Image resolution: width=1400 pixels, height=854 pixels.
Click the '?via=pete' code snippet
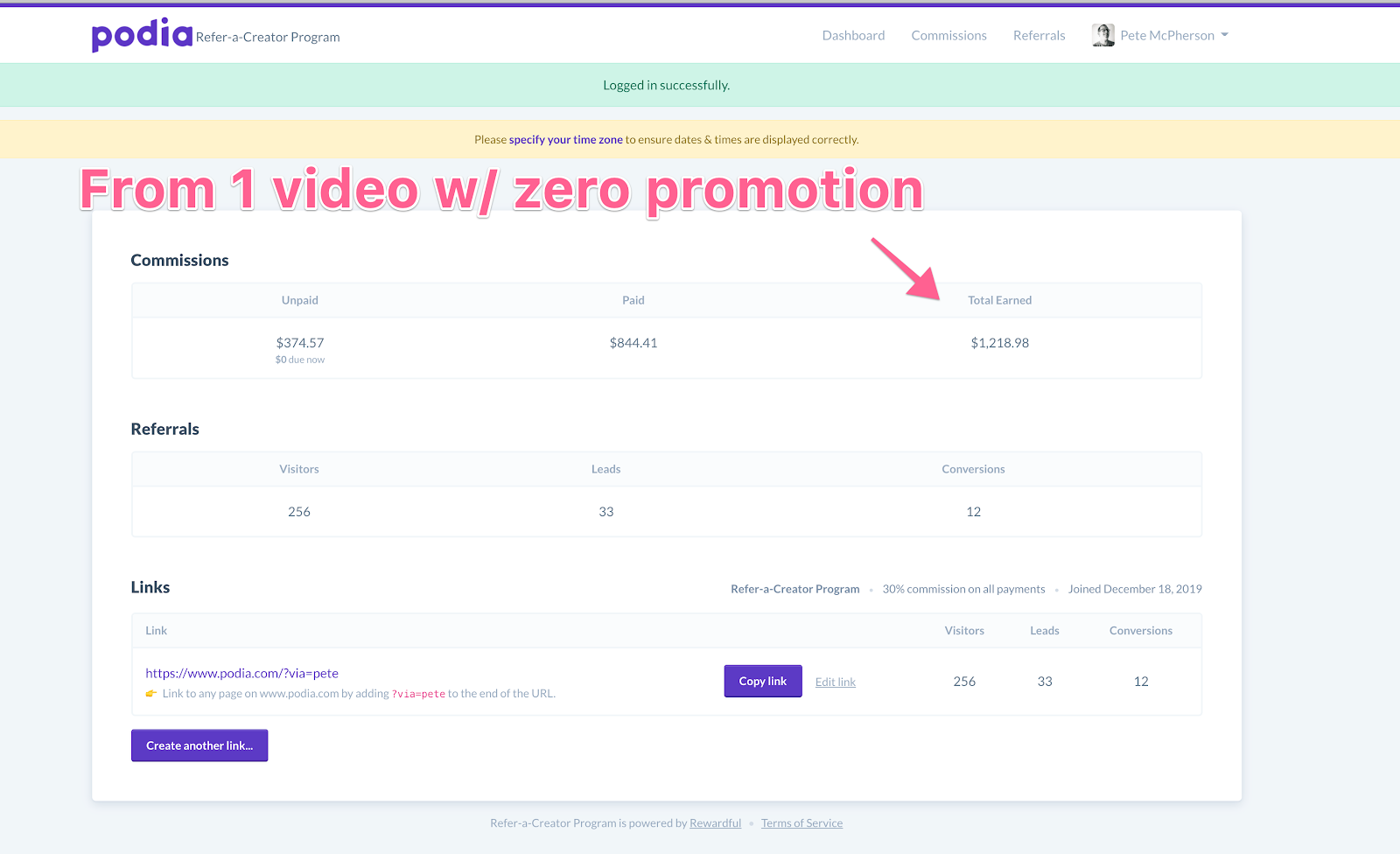pyautogui.click(x=418, y=694)
